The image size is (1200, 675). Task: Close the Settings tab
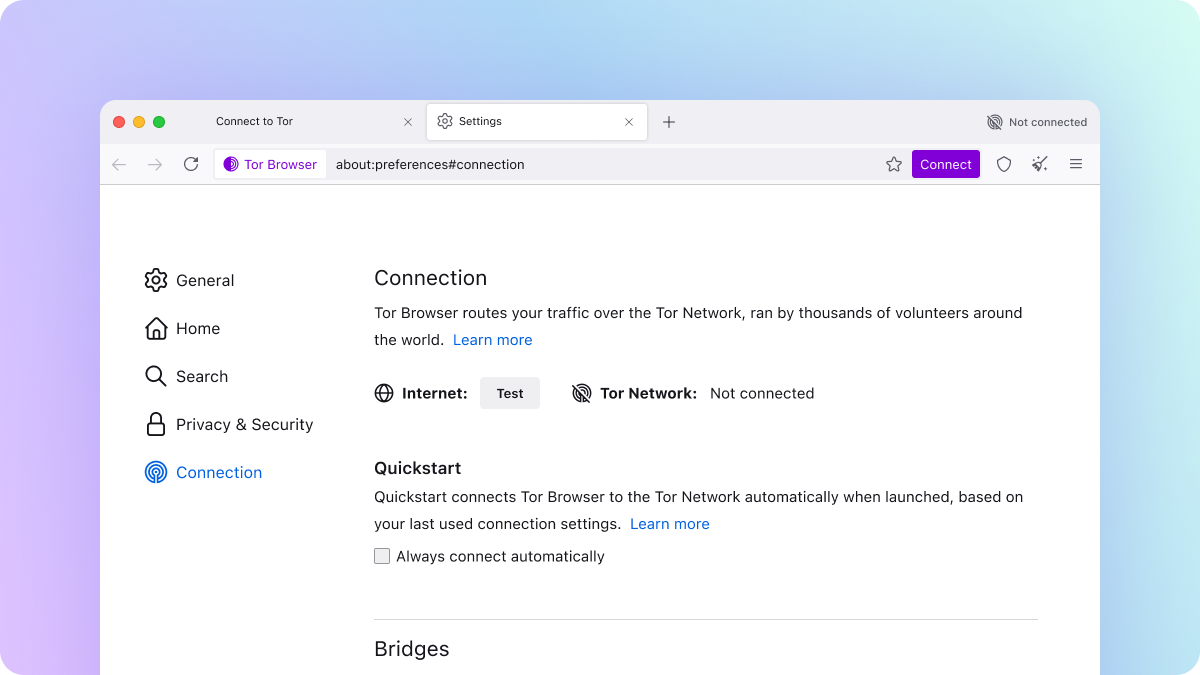click(x=629, y=122)
